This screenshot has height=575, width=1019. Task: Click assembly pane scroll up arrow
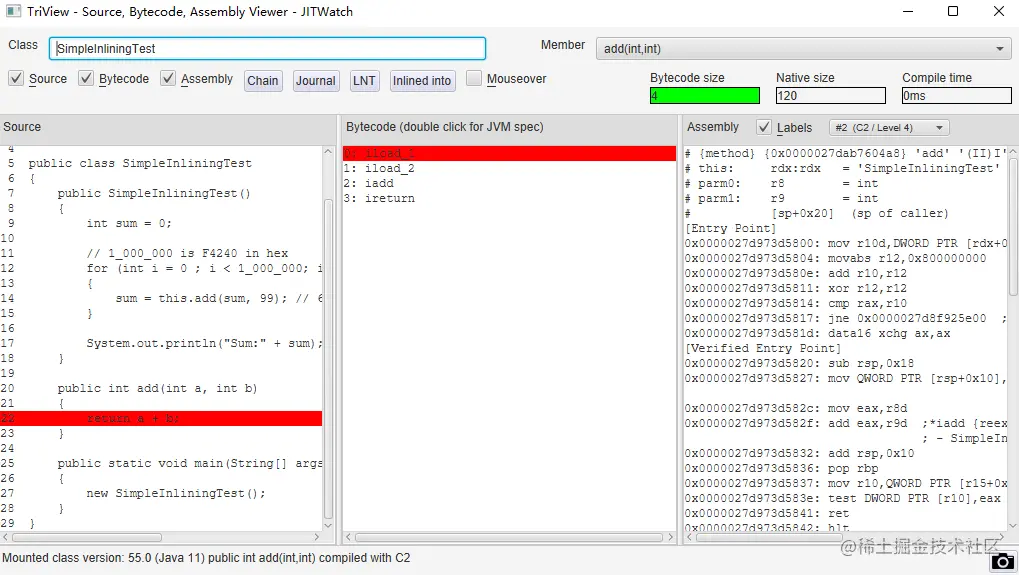pos(1013,151)
